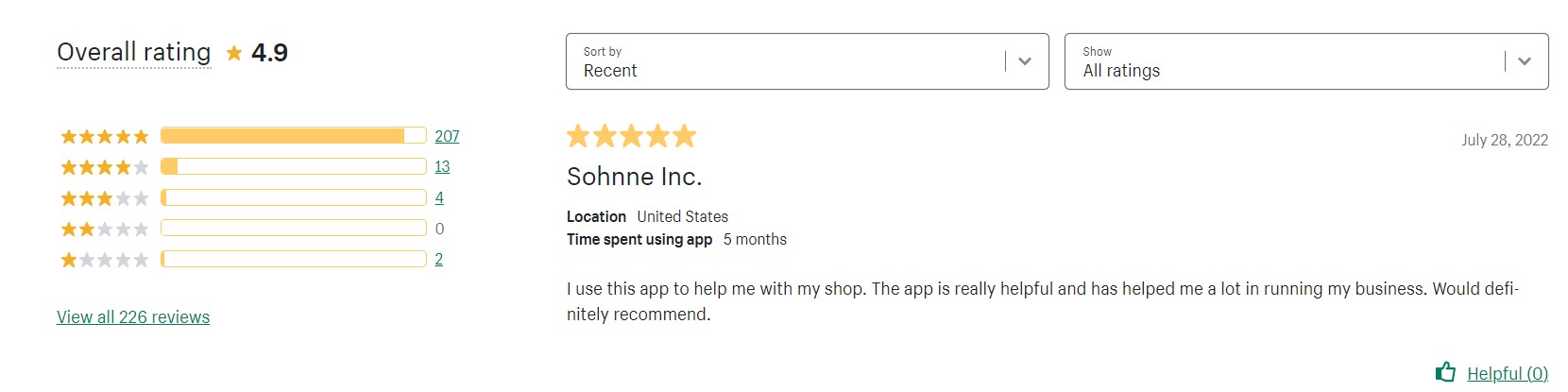Click the Sort by dropdown chevron arrow
This screenshot has height=392, width=1568.
pos(1025,61)
